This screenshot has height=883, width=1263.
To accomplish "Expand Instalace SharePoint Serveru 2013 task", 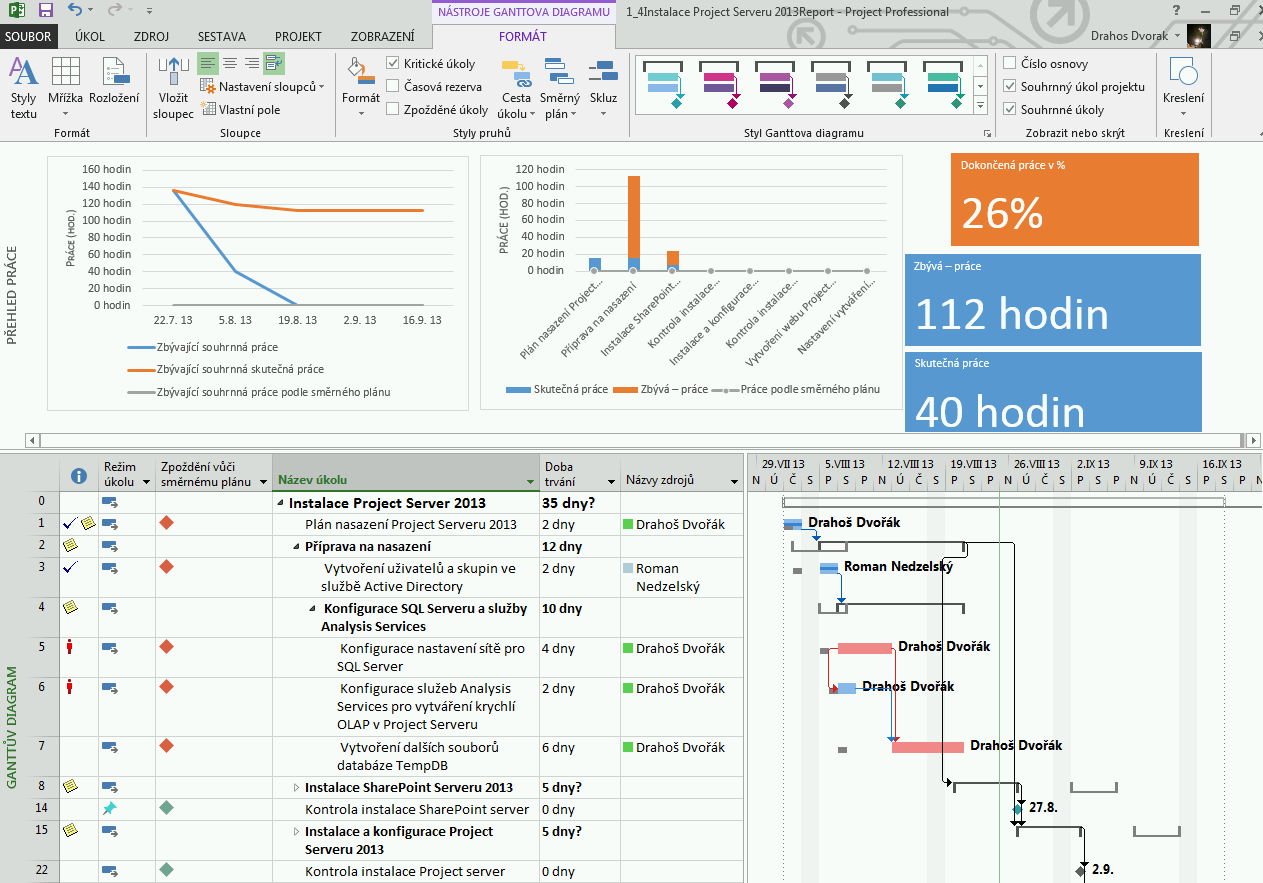I will coord(296,788).
